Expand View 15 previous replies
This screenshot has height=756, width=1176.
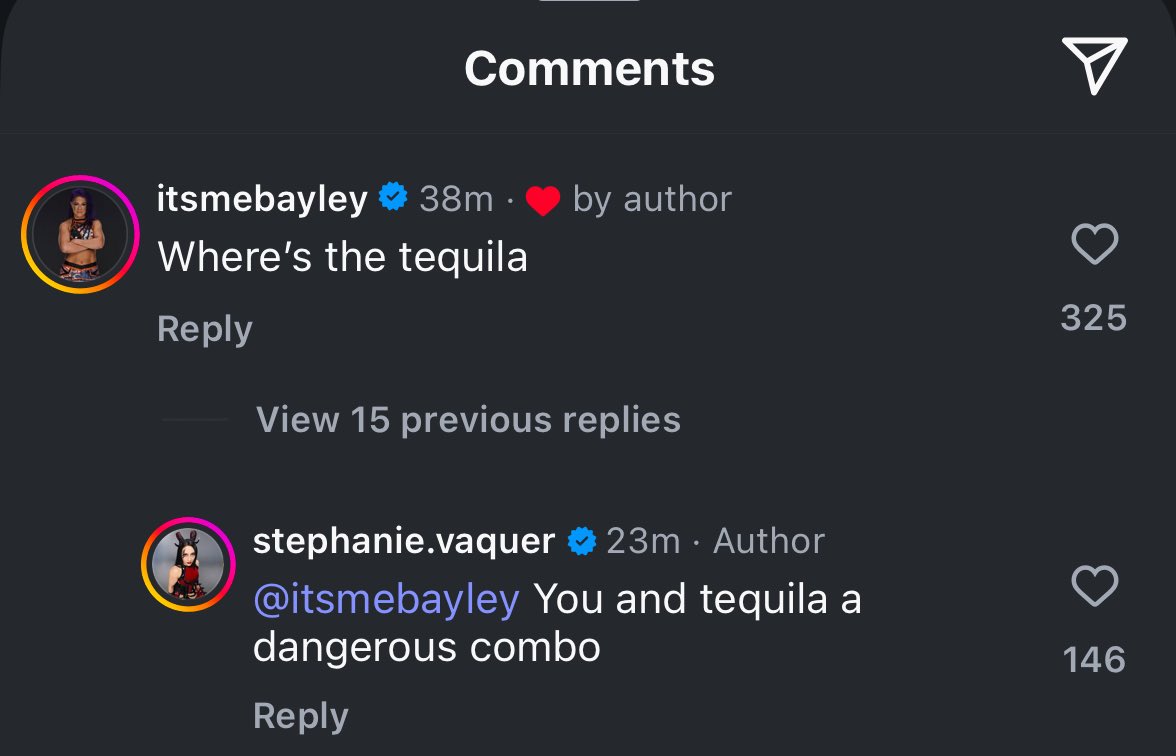pyautogui.click(x=468, y=420)
